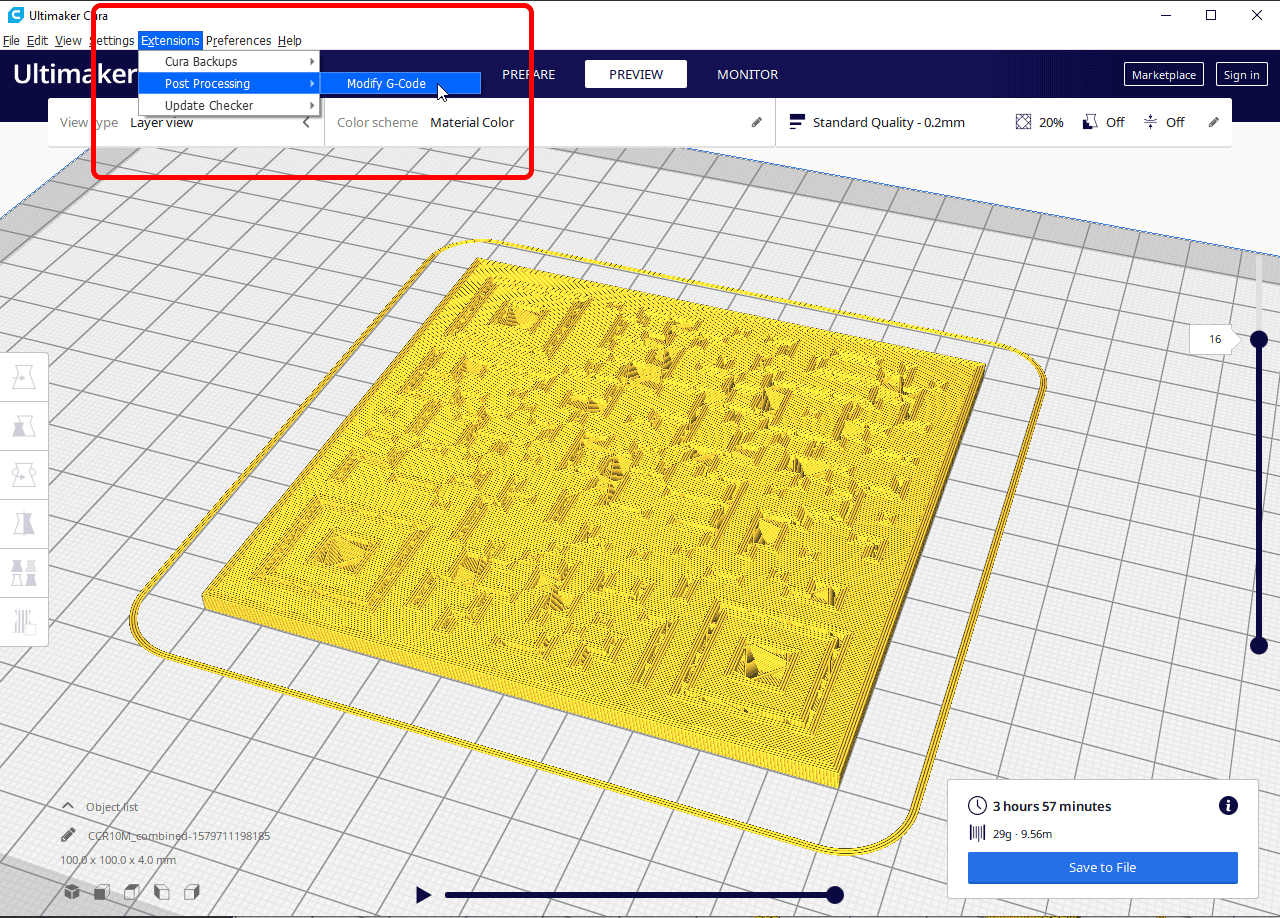Play the layer simulation
1280x918 pixels.
pos(423,895)
